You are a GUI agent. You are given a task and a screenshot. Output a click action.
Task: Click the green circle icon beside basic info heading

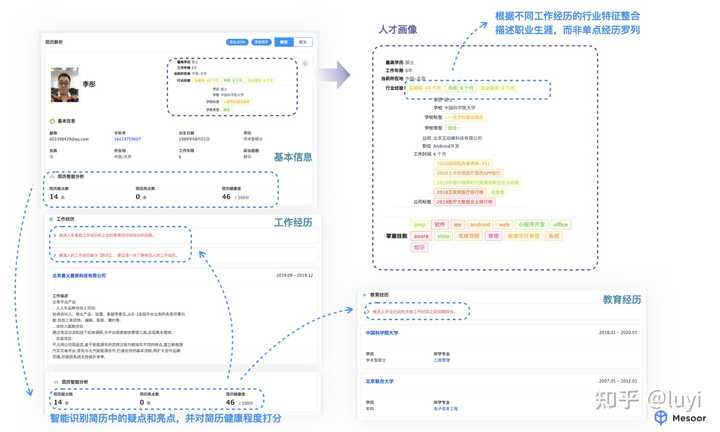tap(52, 121)
